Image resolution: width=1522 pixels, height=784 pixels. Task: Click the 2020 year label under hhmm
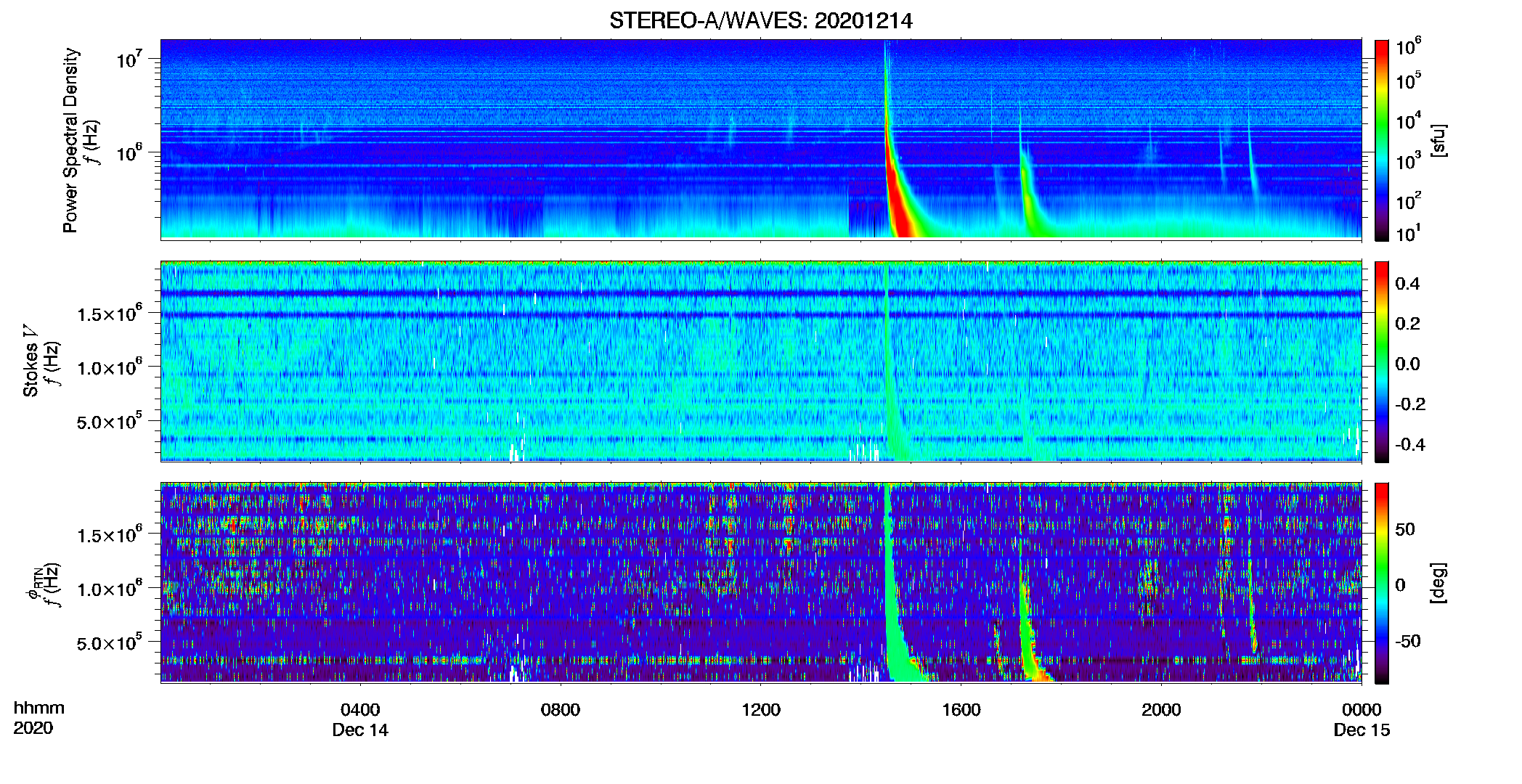click(x=33, y=728)
